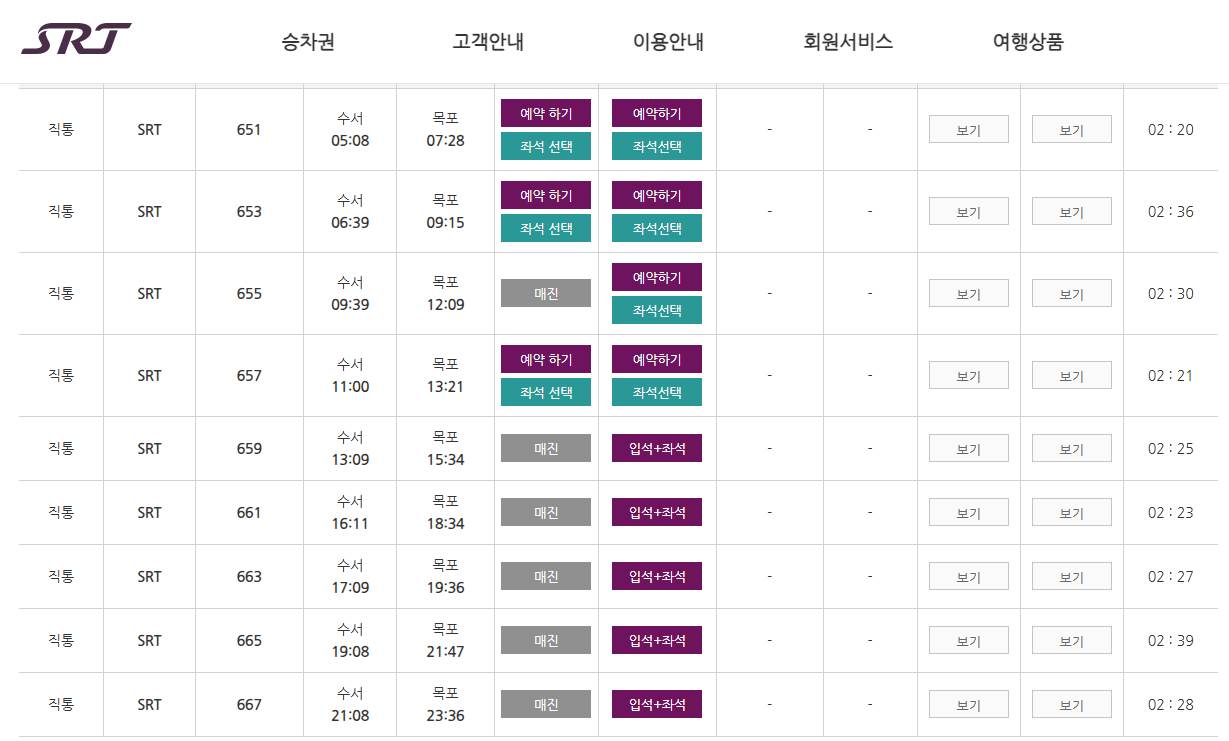Go to the SRT logo homepage
Image resolution: width=1229 pixels, height=741 pixels.
(76, 39)
